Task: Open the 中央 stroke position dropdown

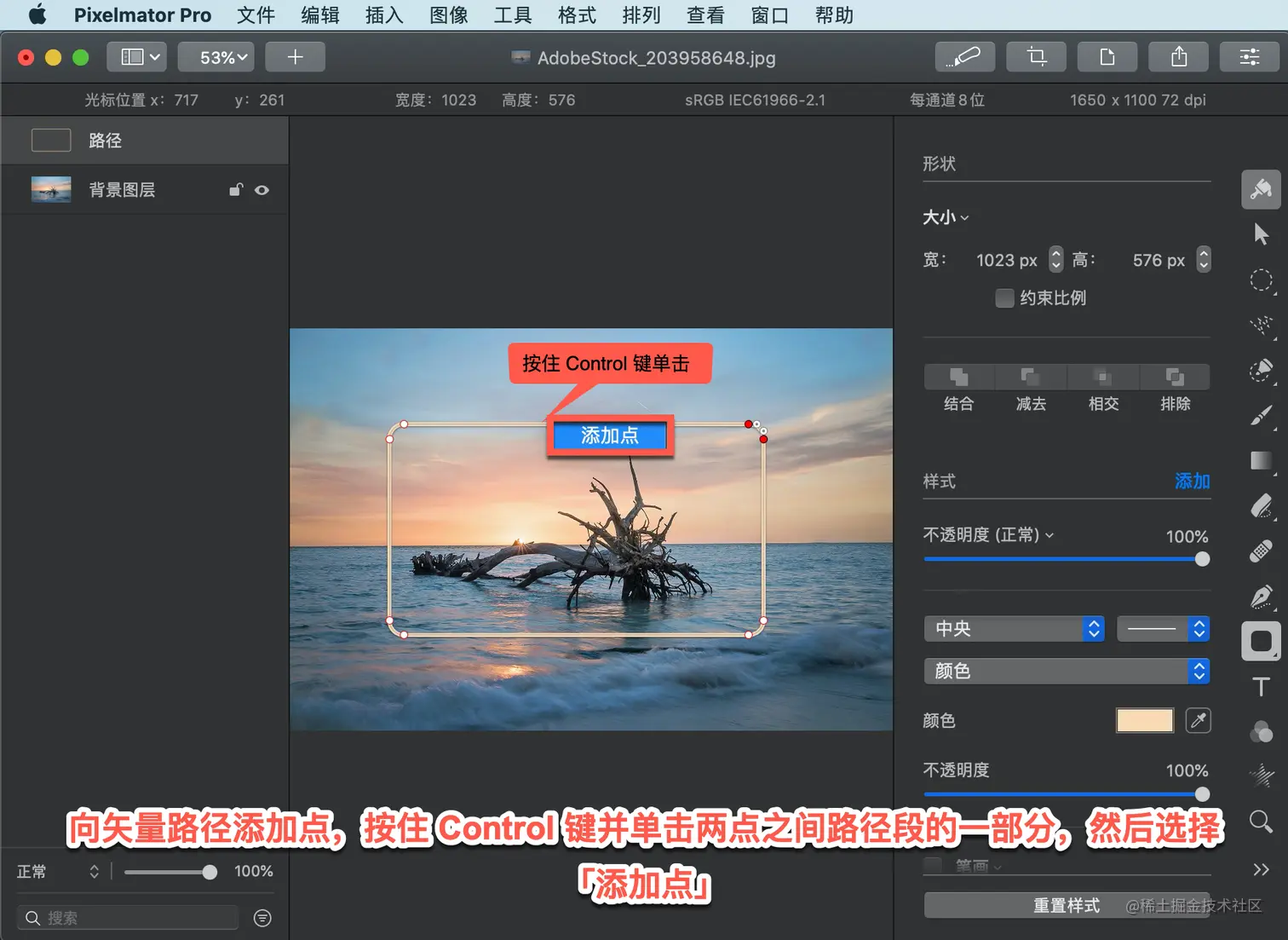Action: click(1014, 628)
